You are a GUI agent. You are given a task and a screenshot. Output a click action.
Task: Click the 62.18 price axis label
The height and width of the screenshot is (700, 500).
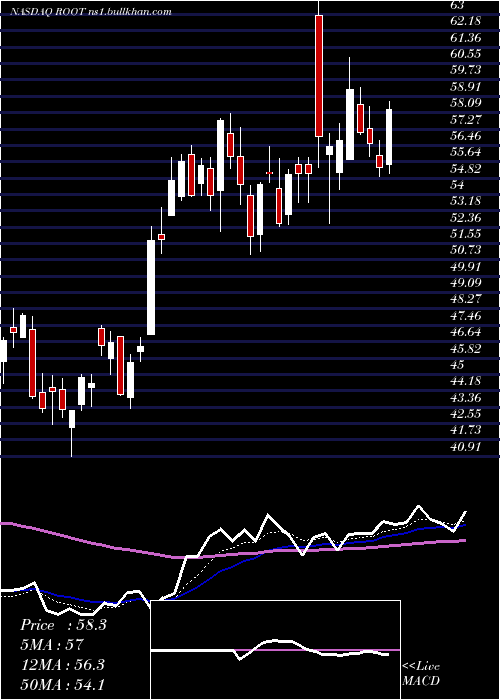[466, 21]
